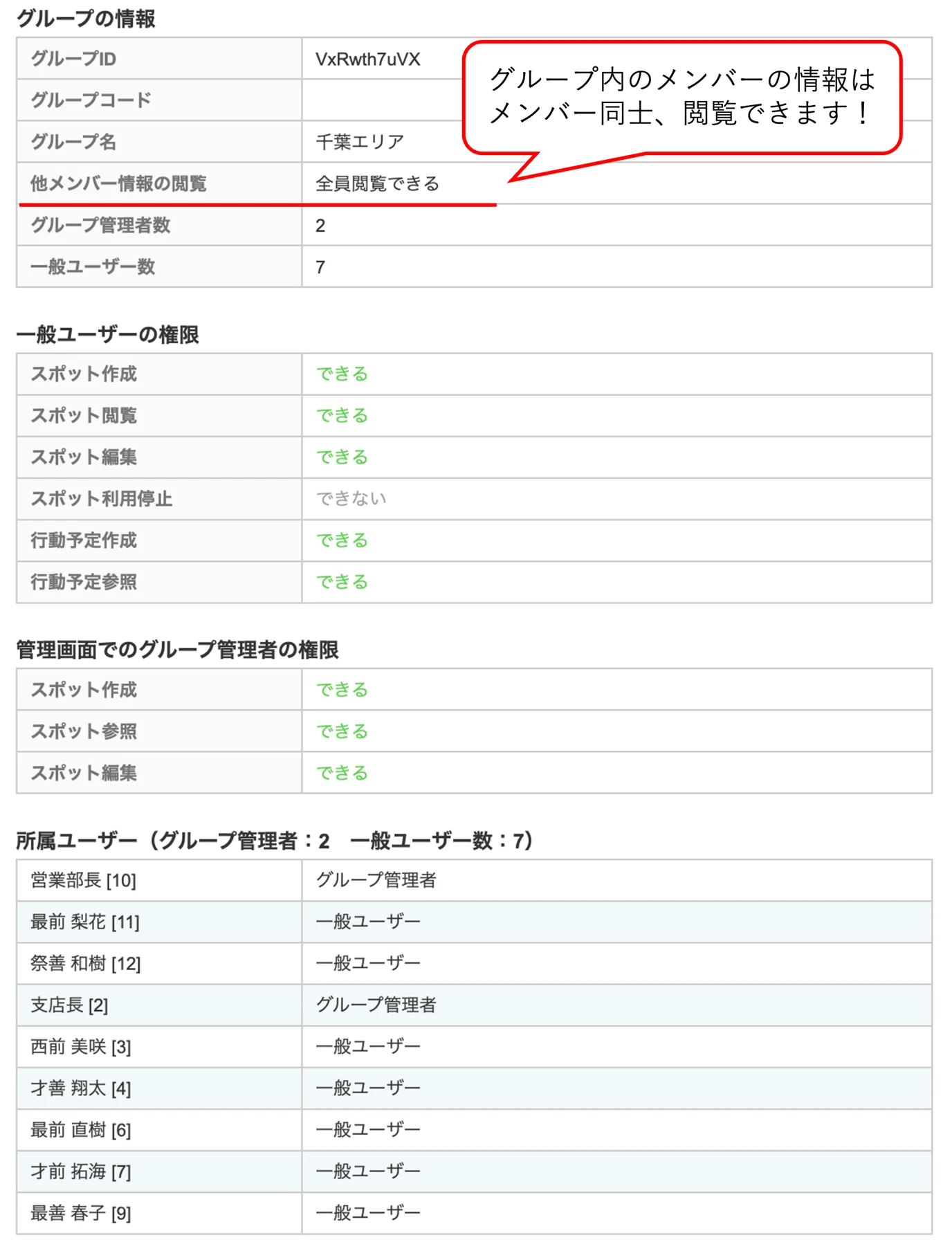Click the red callout about member information
The height and width of the screenshot is (1251, 952).
tap(682, 97)
